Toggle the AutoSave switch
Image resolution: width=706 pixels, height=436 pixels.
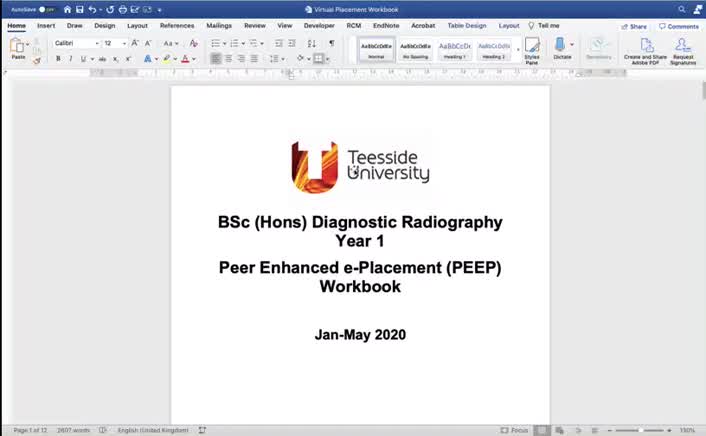[x=45, y=9]
